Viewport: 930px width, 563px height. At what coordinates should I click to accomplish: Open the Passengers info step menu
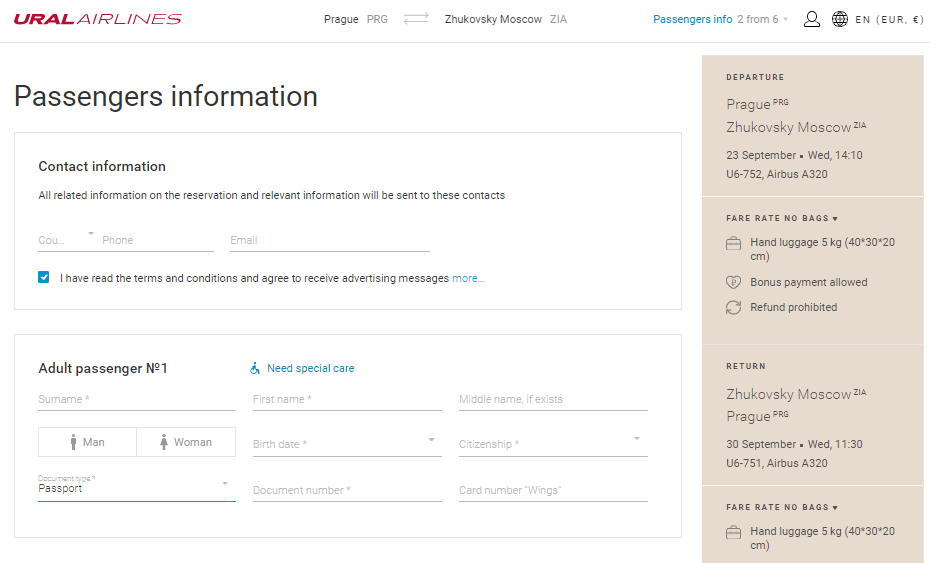(x=720, y=19)
